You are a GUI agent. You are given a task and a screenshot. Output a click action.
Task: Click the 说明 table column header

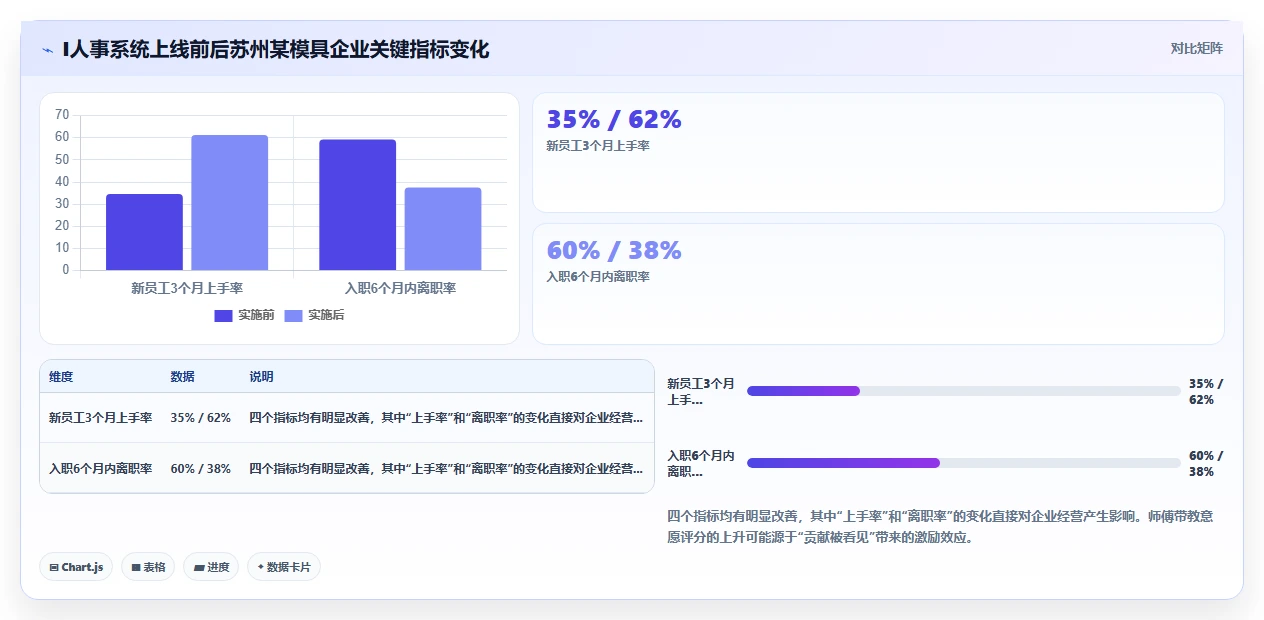click(261, 377)
